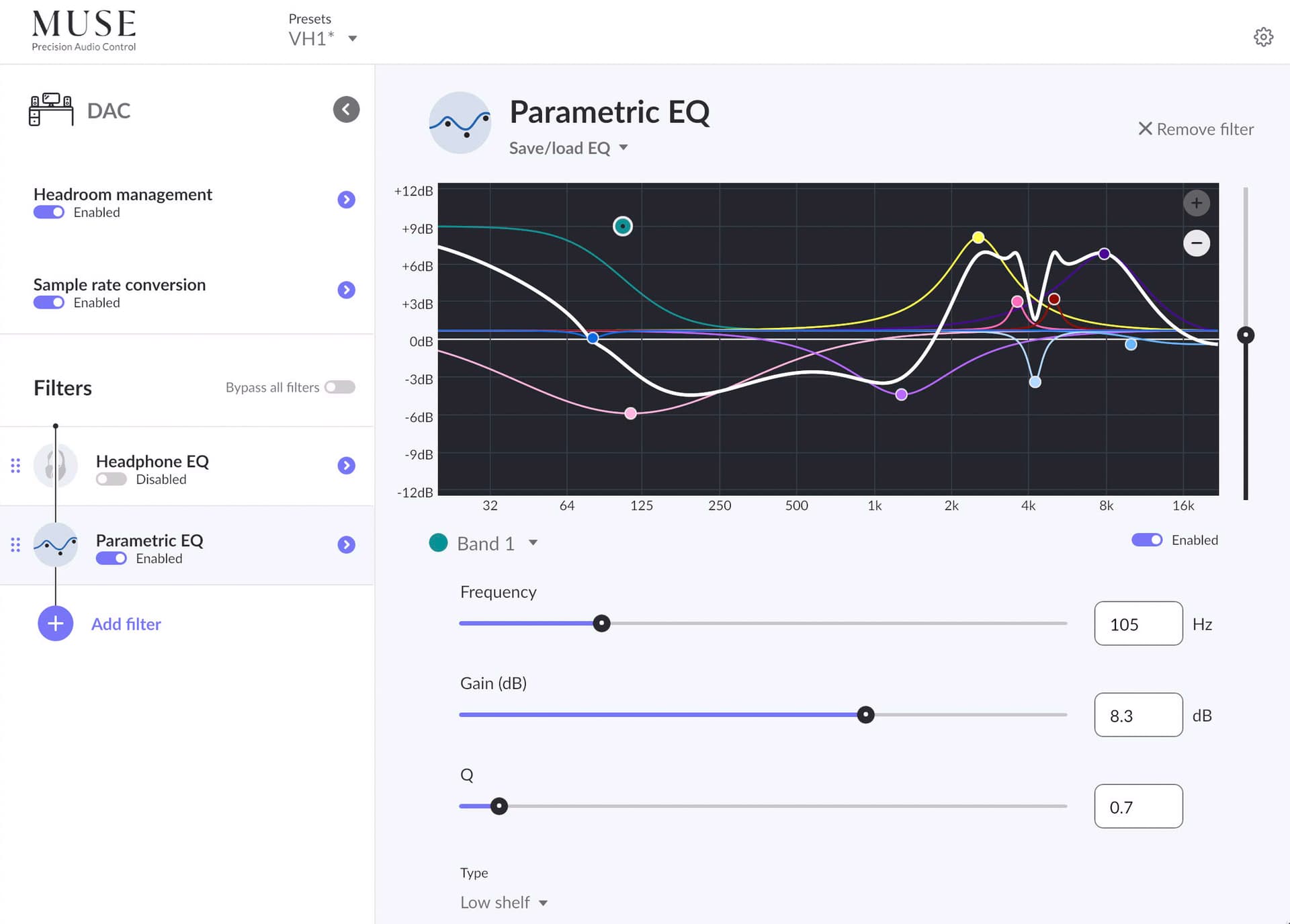
Task: Open Headroom management details arrow
Action: [346, 200]
